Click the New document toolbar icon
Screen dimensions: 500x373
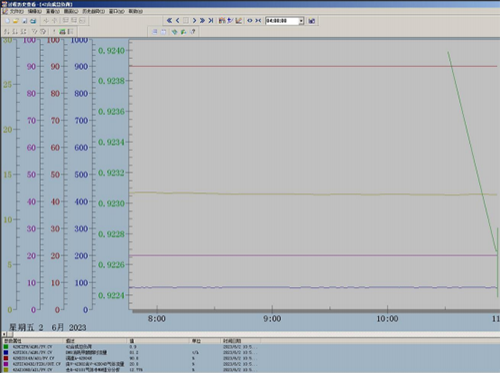click(7, 21)
